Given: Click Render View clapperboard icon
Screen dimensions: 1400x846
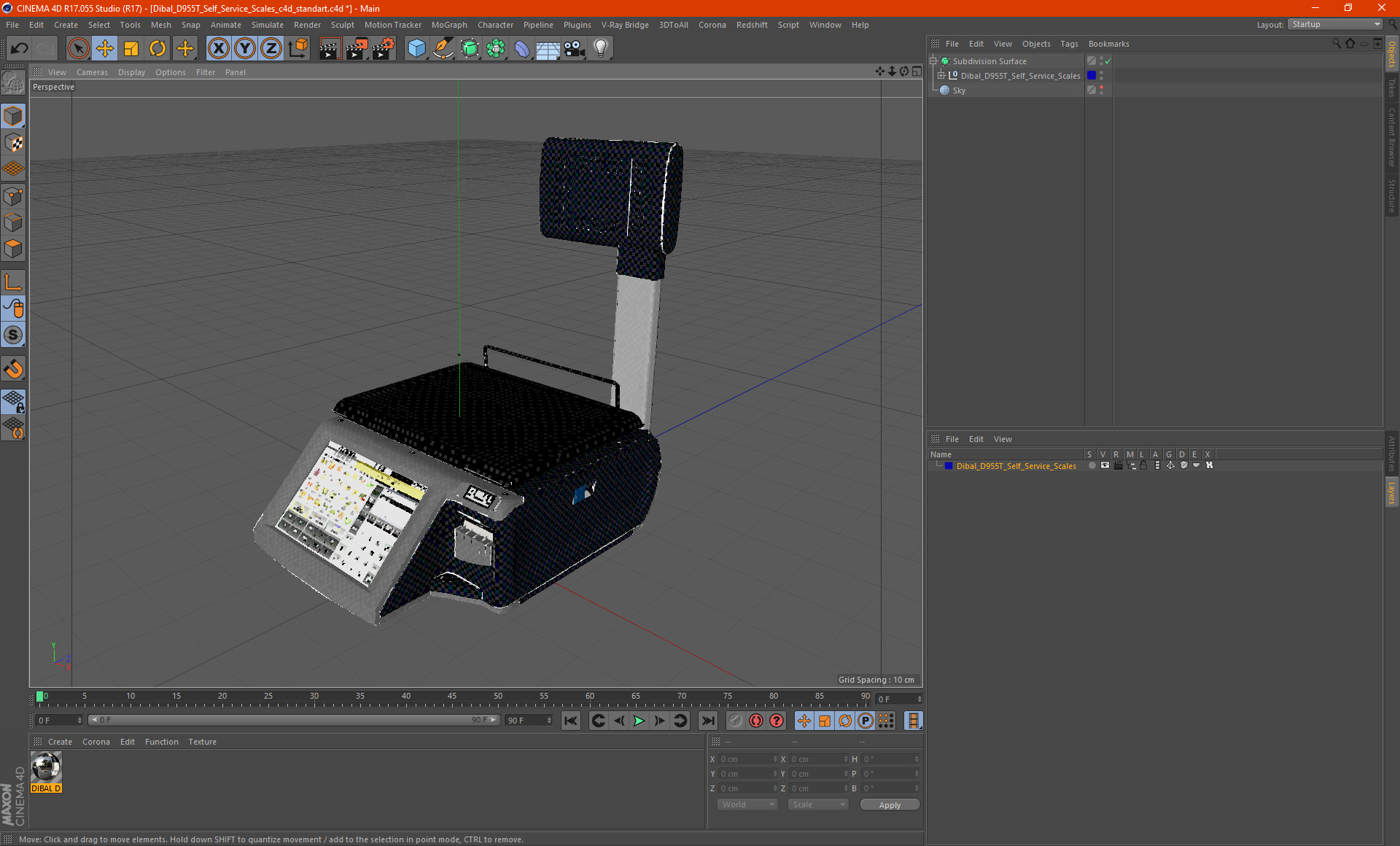Looking at the screenshot, I should coord(330,49).
